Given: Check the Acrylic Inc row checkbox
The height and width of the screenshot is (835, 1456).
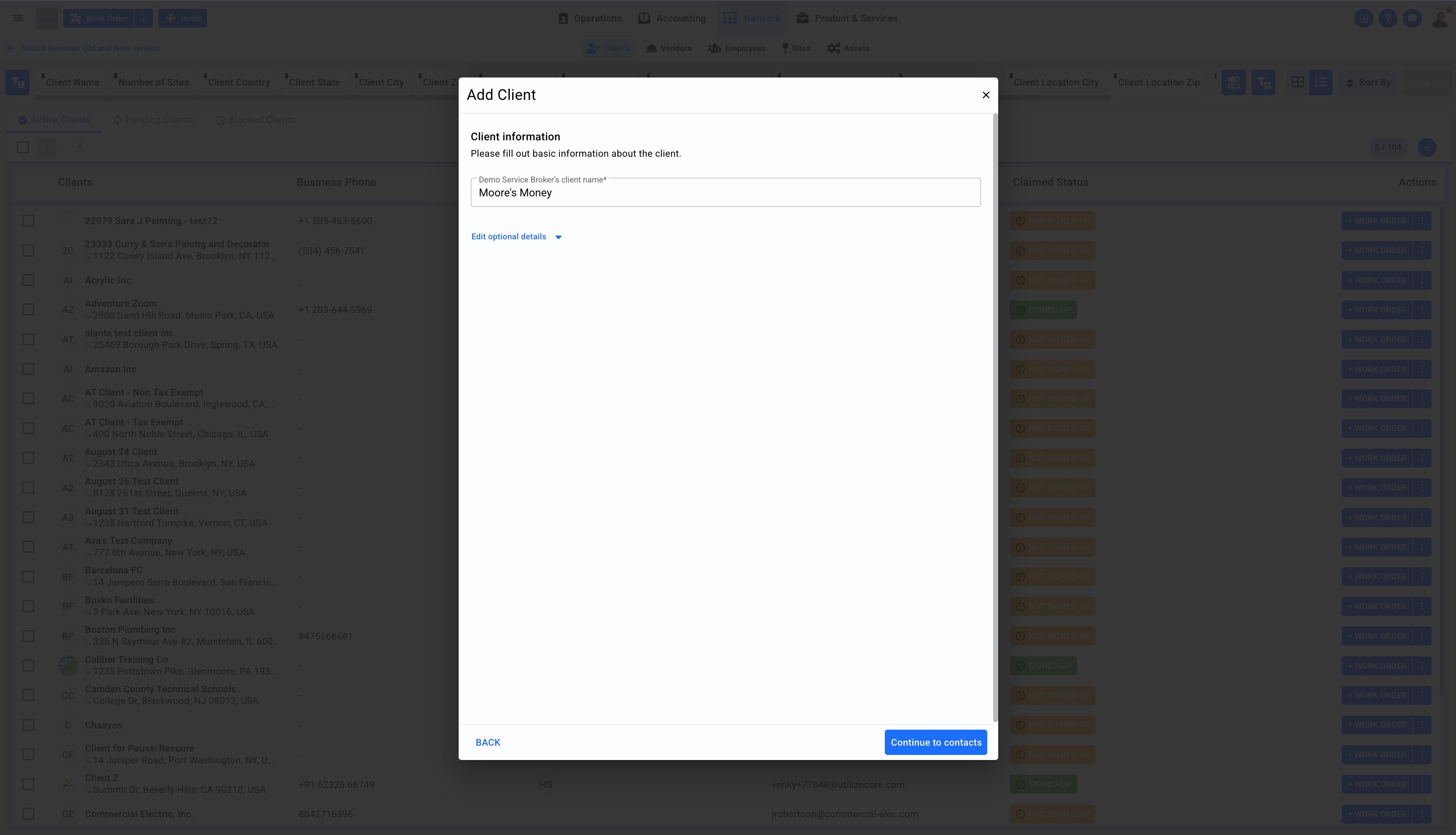Looking at the screenshot, I should [28, 281].
